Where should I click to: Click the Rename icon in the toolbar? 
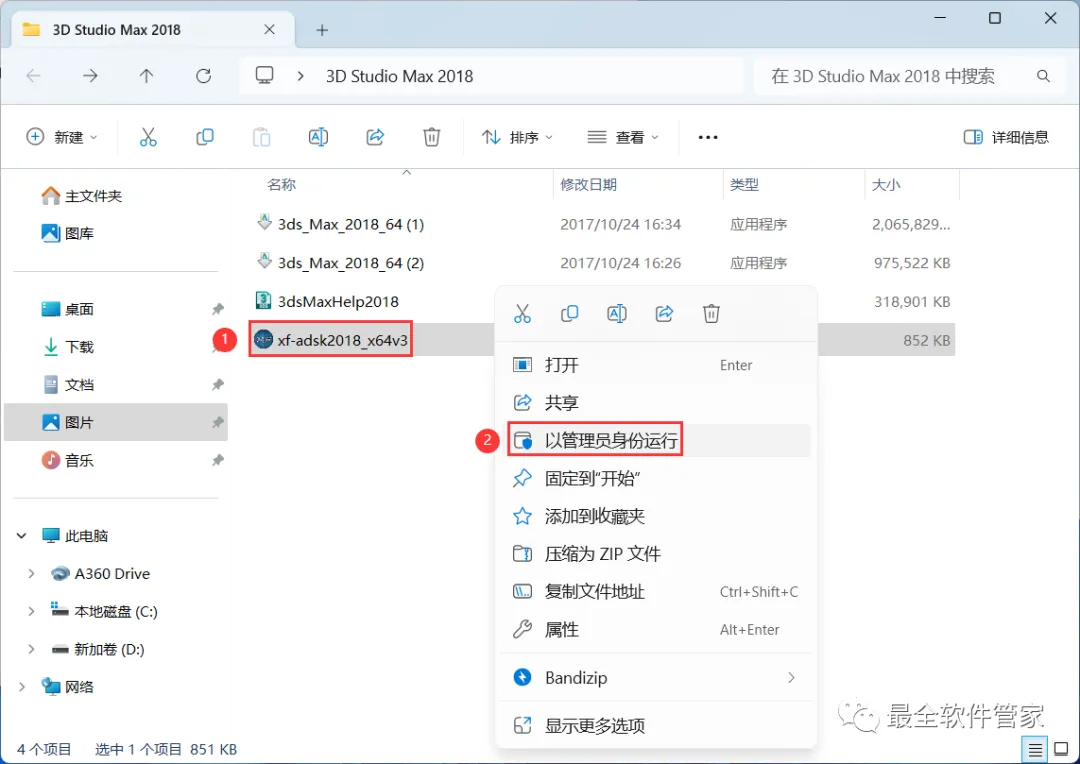(x=318, y=137)
